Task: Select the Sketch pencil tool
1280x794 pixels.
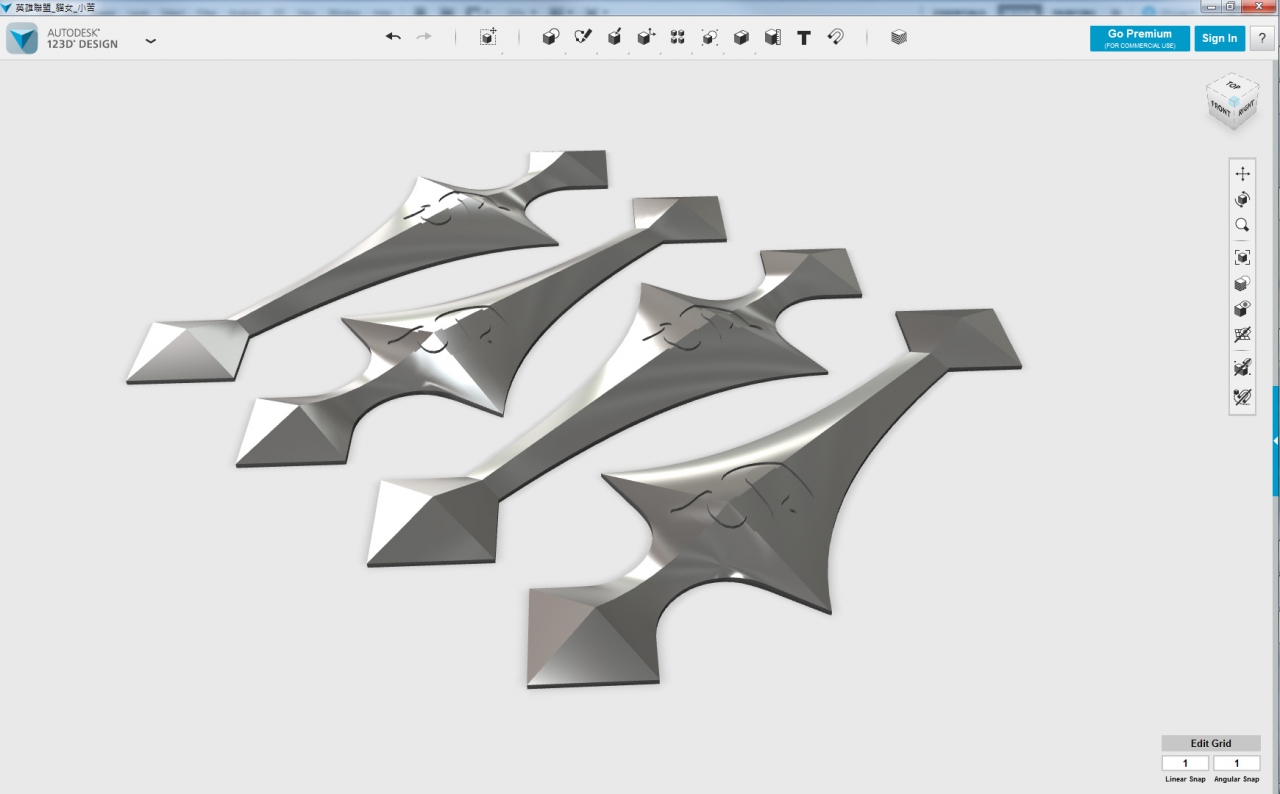Action: click(582, 37)
